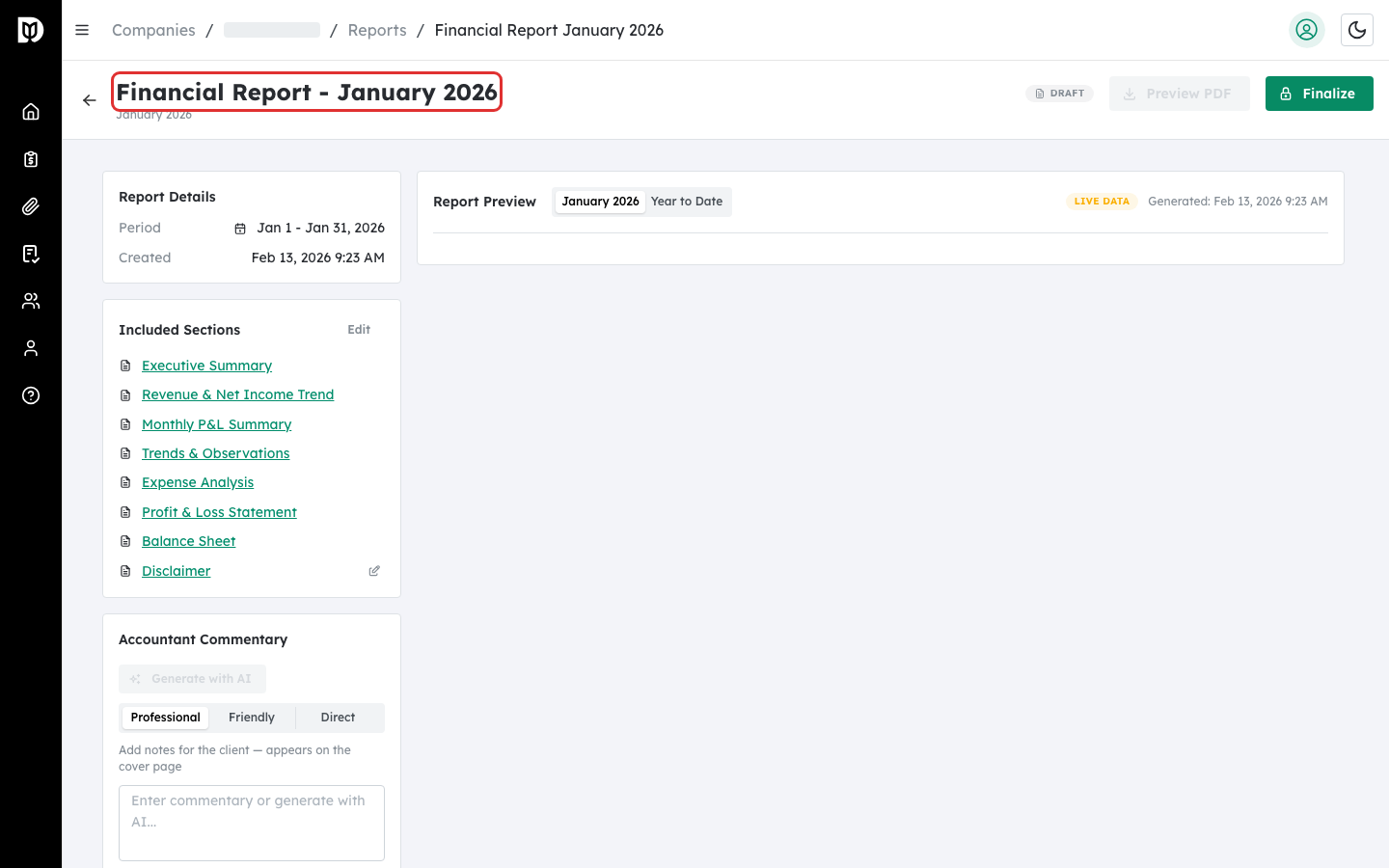Open the paperclip attachments icon in the sidebar

(x=31, y=205)
